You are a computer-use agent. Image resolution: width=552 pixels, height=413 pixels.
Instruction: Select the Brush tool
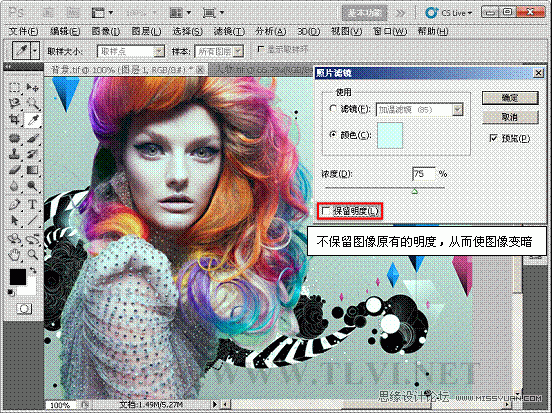click(x=32, y=138)
